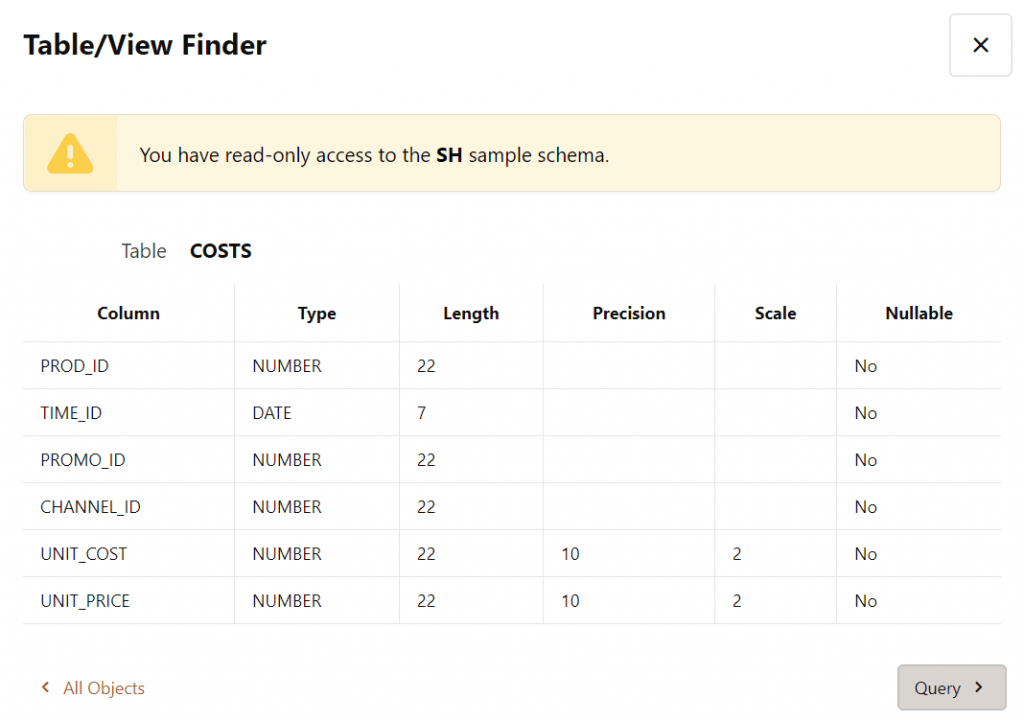Screen dimensions: 1024x721
Task: Click the CHANNEL_ID row name
Action: pyautogui.click(x=90, y=507)
